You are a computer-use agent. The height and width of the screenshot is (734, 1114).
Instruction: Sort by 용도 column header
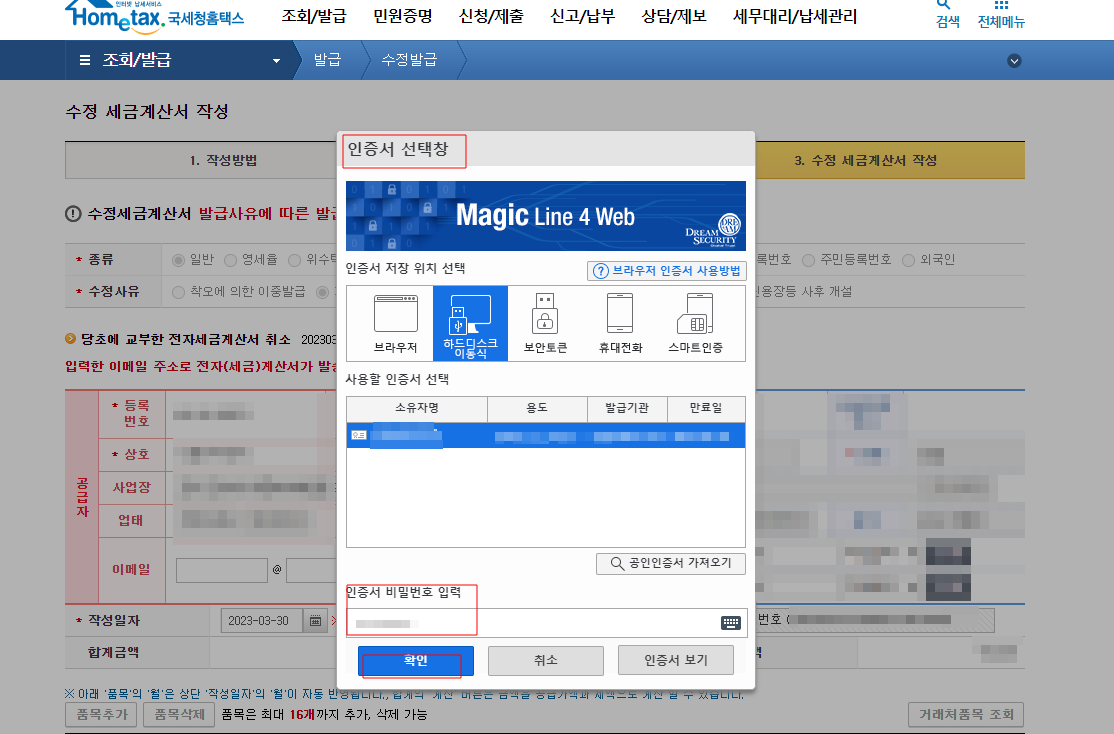click(537, 409)
